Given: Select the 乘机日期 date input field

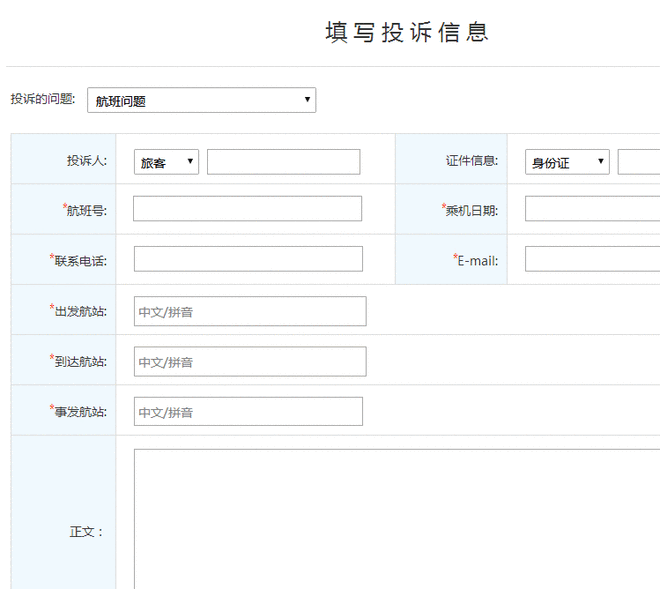Looking at the screenshot, I should (x=592, y=209).
